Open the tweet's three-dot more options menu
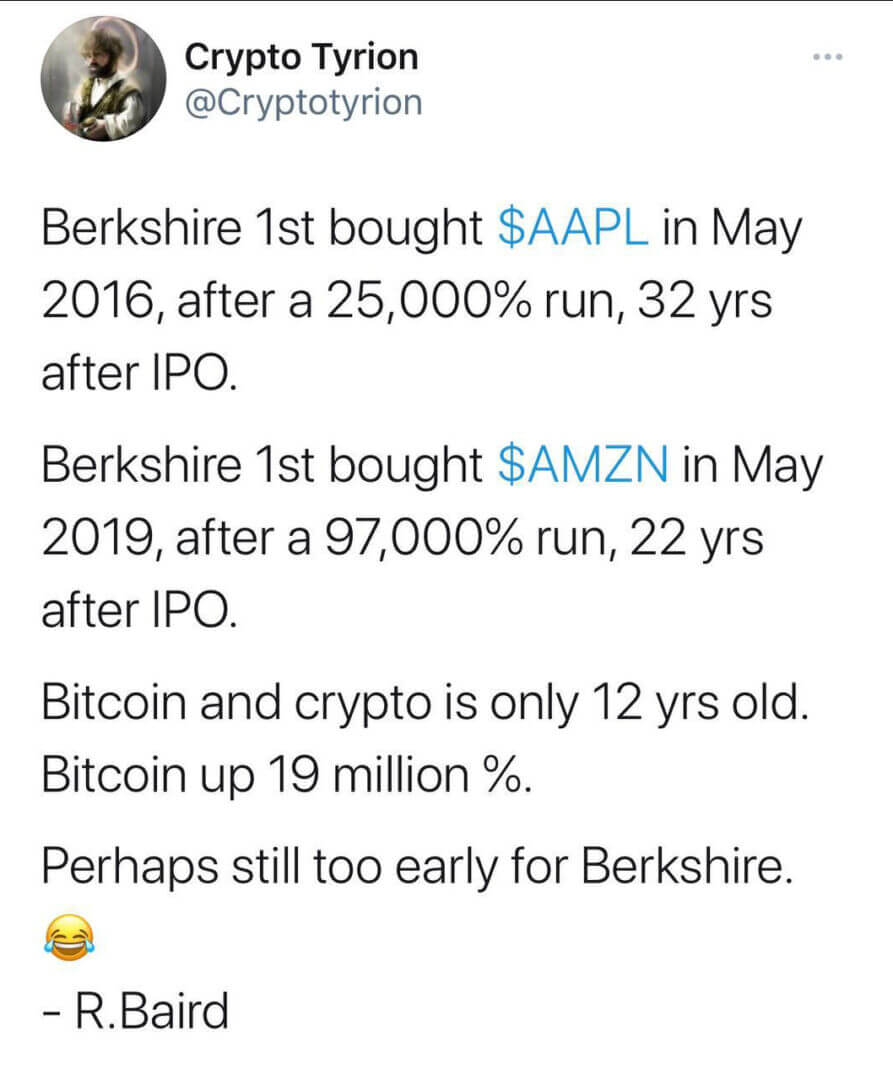Viewport: 893px width, 1080px height. coord(828,58)
